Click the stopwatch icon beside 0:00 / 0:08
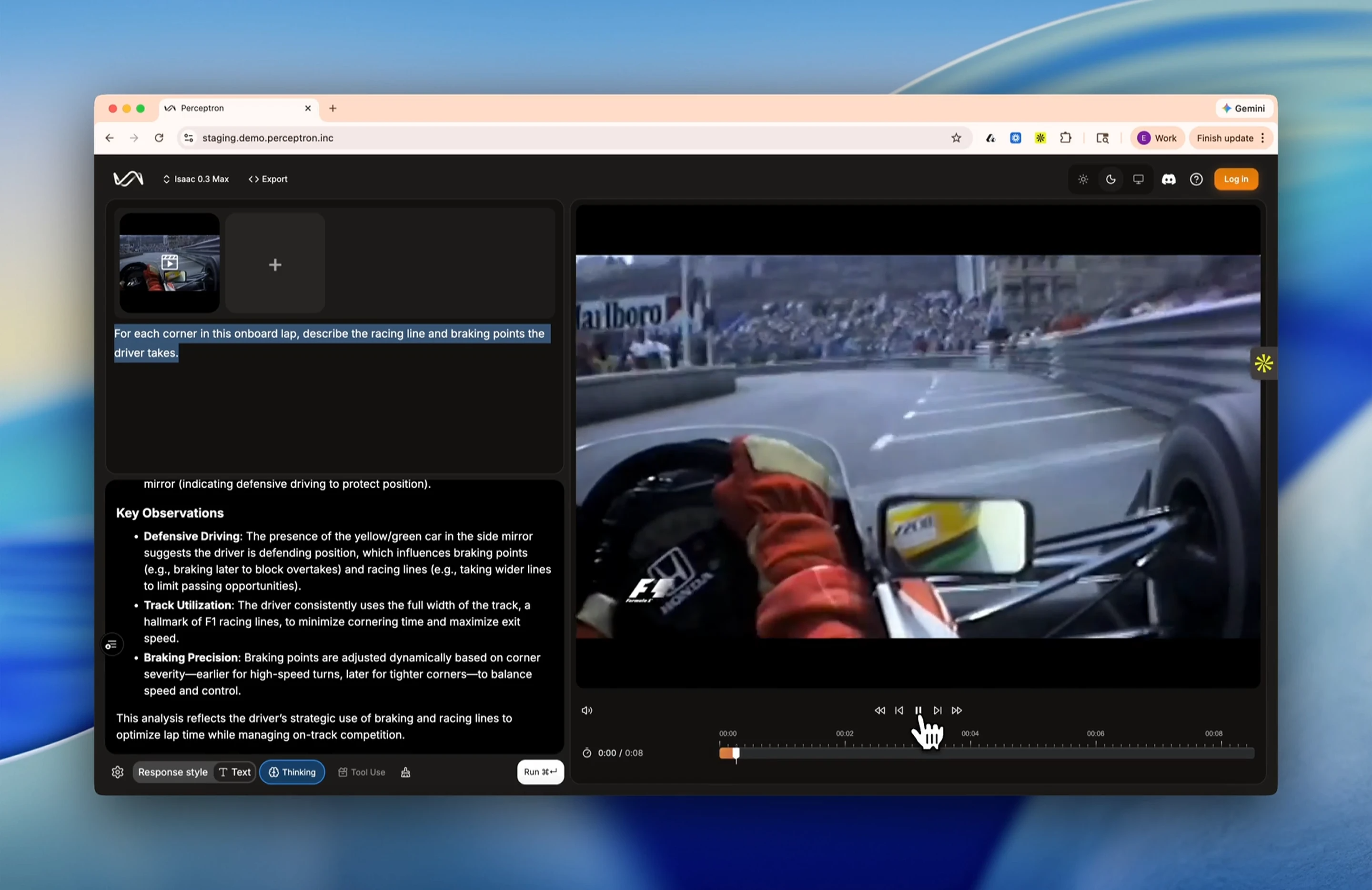The height and width of the screenshot is (890, 1372). (587, 753)
